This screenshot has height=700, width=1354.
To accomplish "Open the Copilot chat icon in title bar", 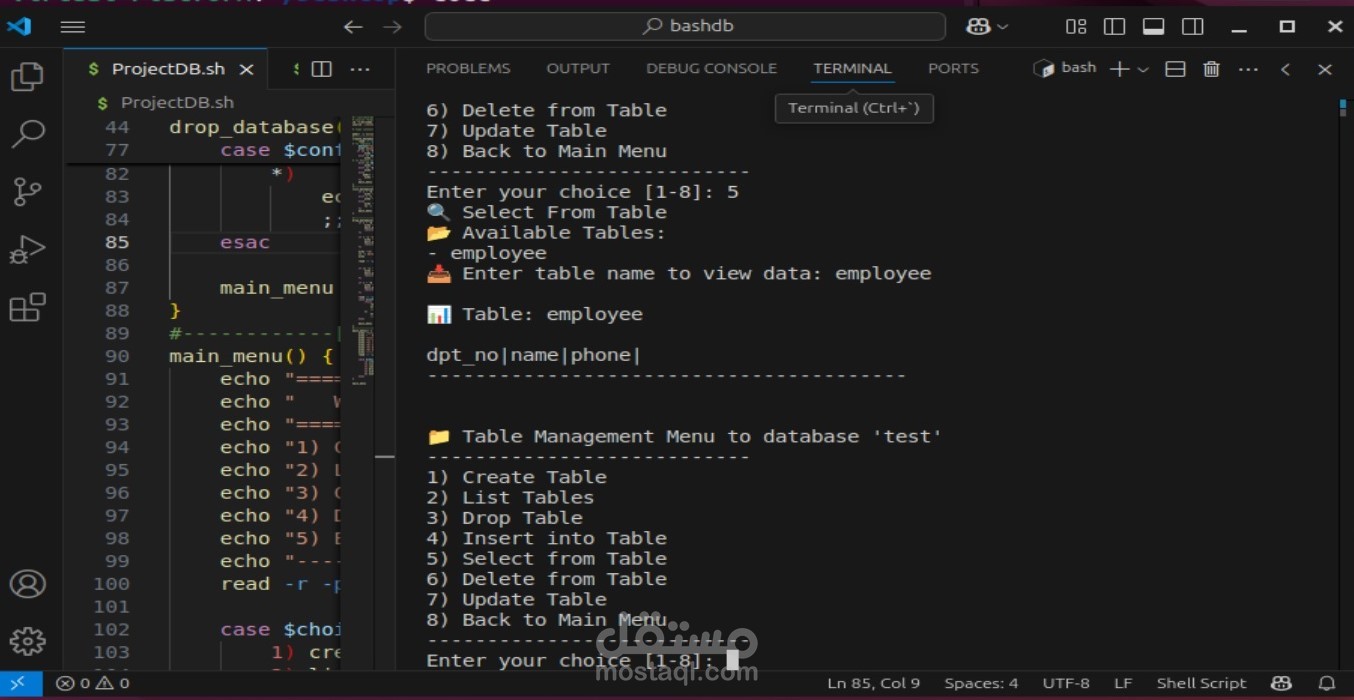I will 978,27.
